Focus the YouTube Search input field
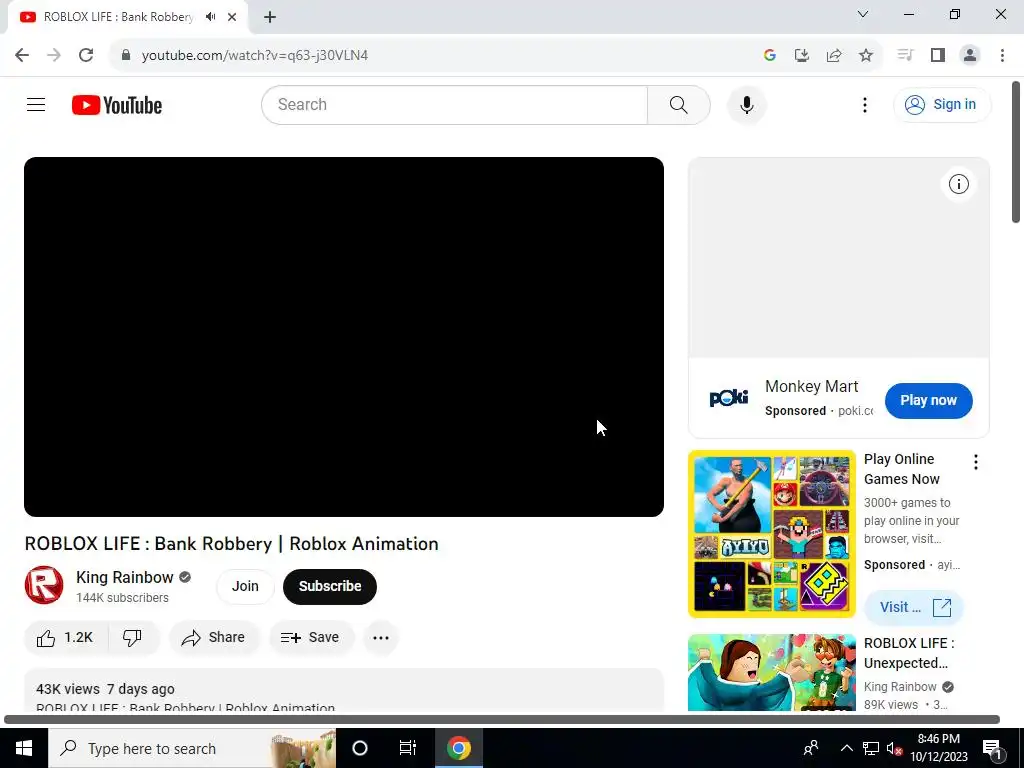 [455, 104]
